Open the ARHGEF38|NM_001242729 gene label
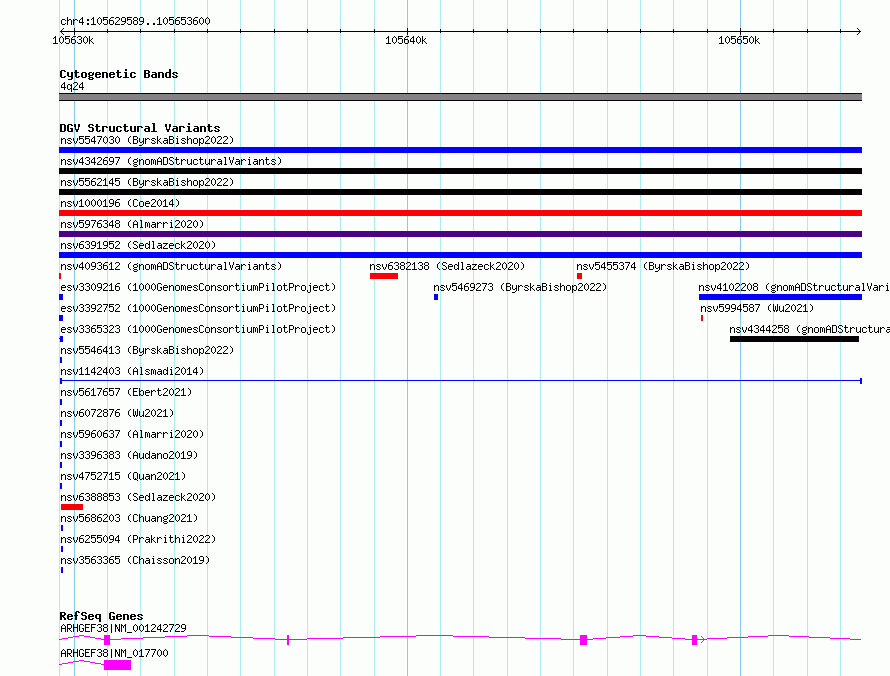The width and height of the screenshot is (890, 676). coord(123,628)
